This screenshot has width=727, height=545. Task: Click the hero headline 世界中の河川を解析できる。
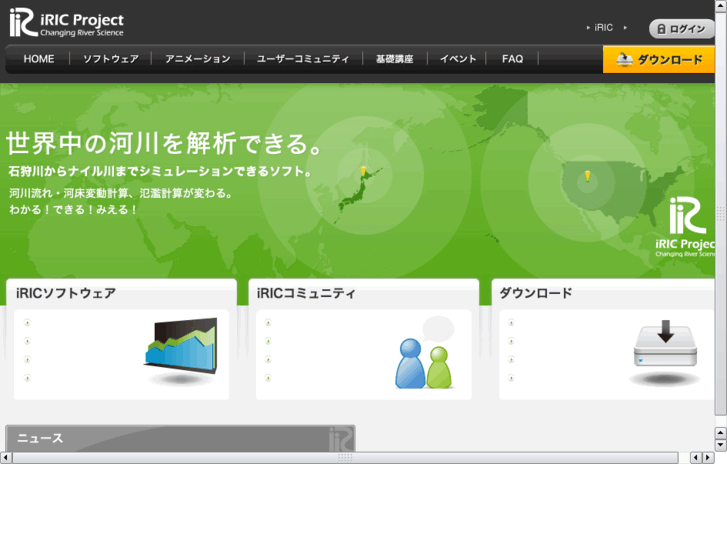coord(163,143)
